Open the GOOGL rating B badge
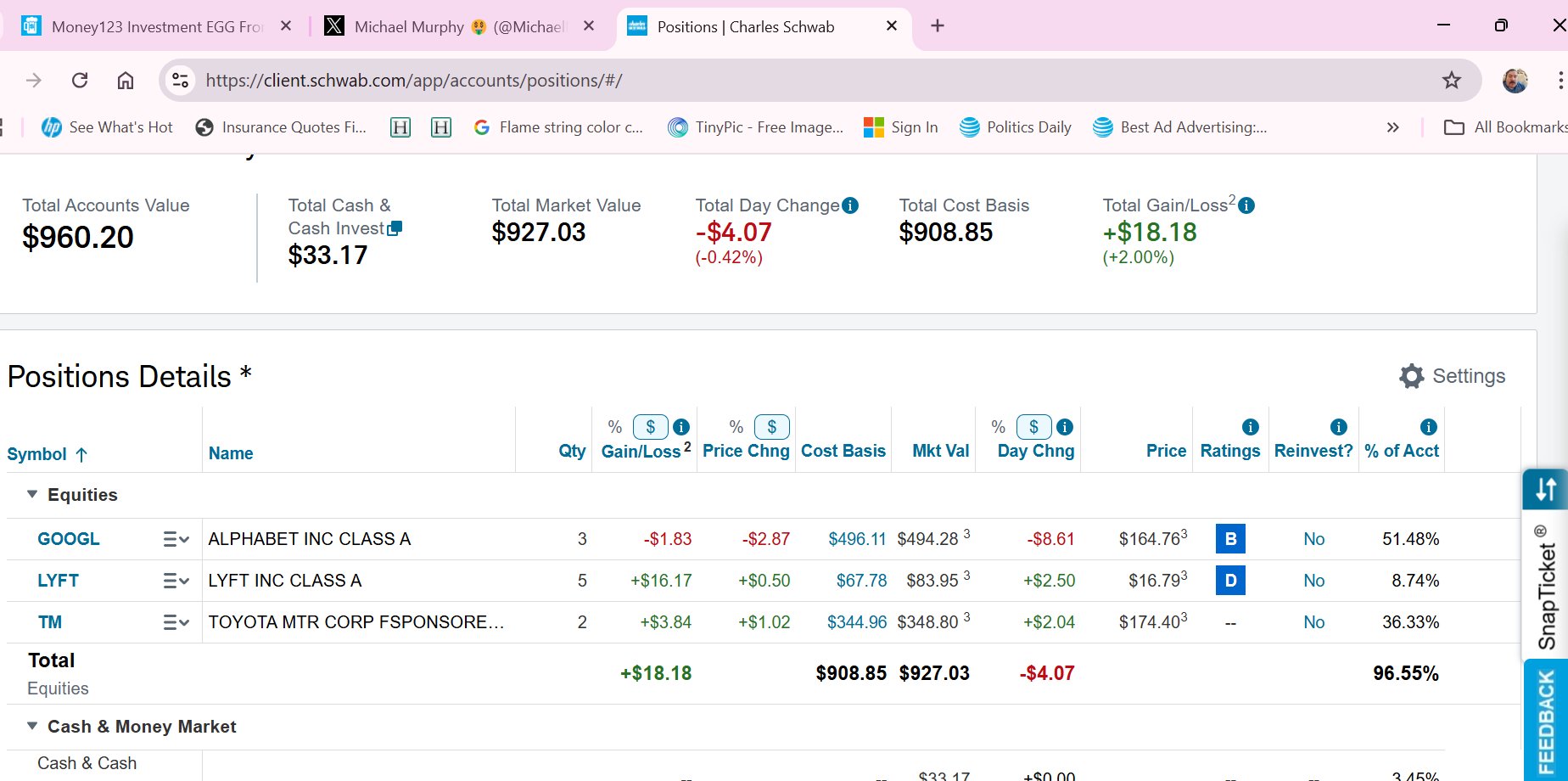Viewport: 1568px width, 781px height. 1230,539
